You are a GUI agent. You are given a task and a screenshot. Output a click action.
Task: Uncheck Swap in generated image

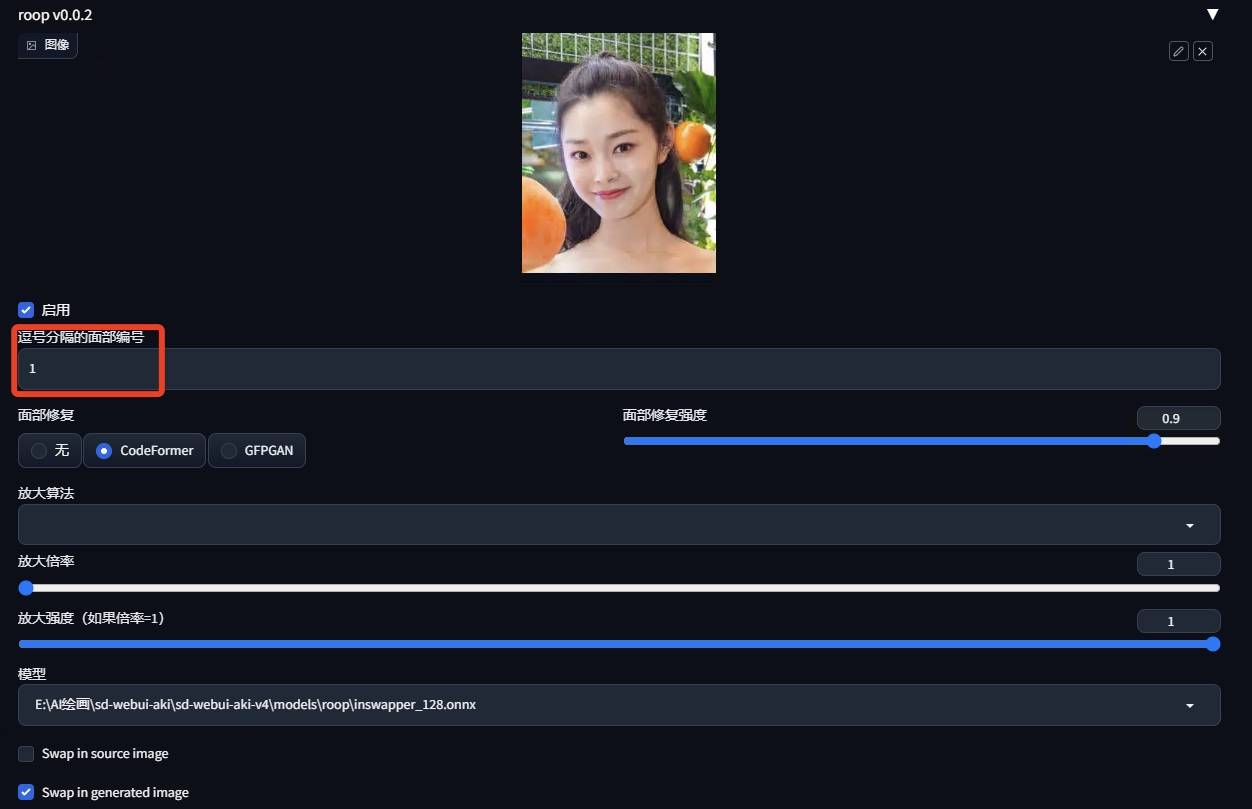[x=26, y=792]
